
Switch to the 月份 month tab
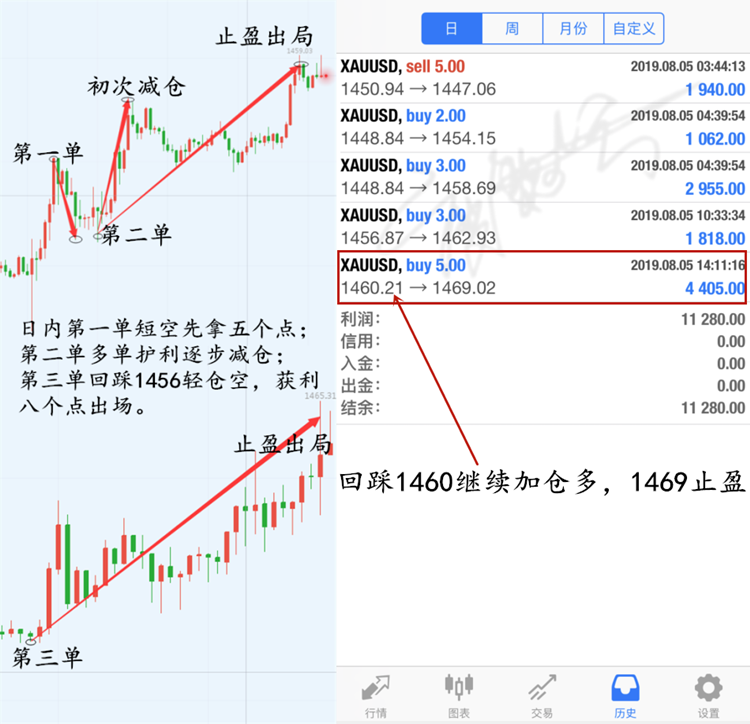click(573, 29)
